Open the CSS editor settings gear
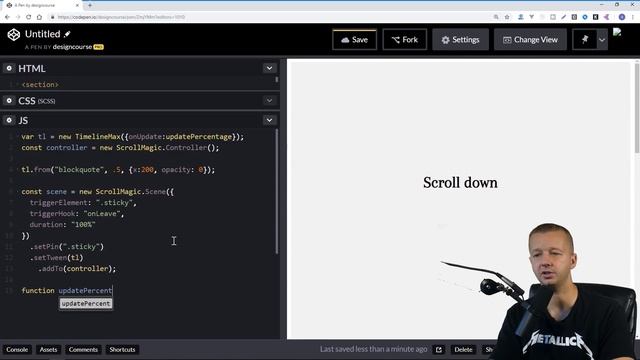The width and height of the screenshot is (640, 360). (x=9, y=100)
